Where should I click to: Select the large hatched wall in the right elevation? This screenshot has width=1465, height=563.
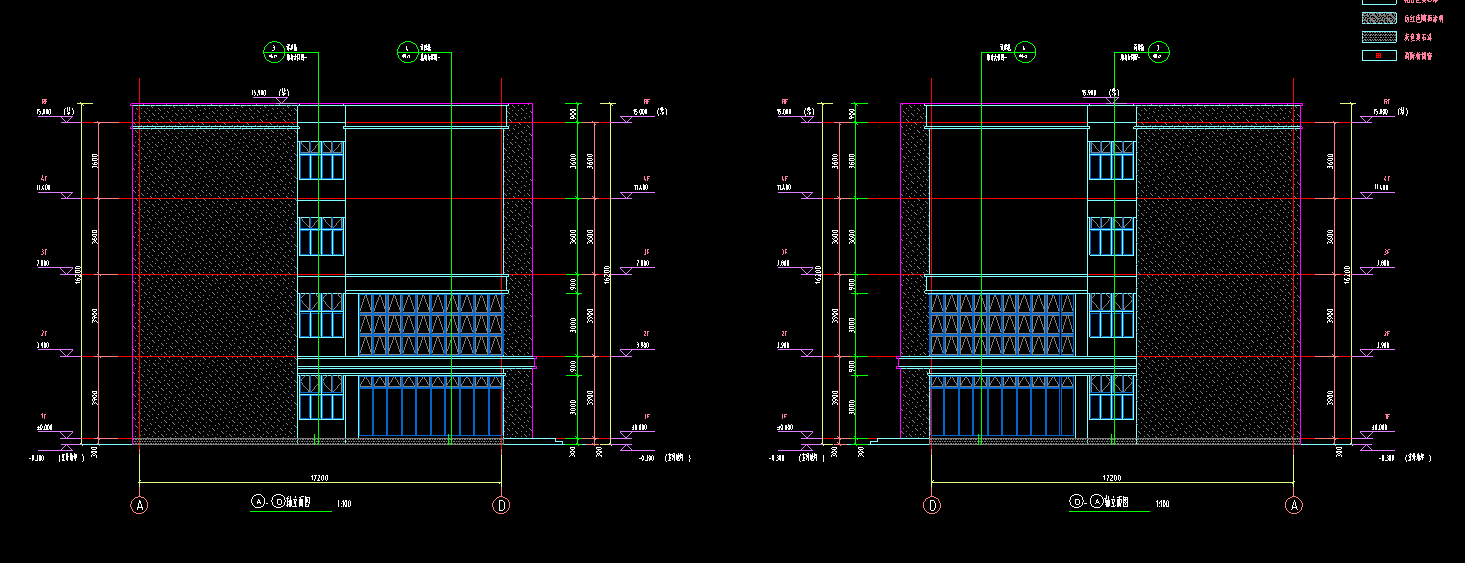pos(1217,280)
